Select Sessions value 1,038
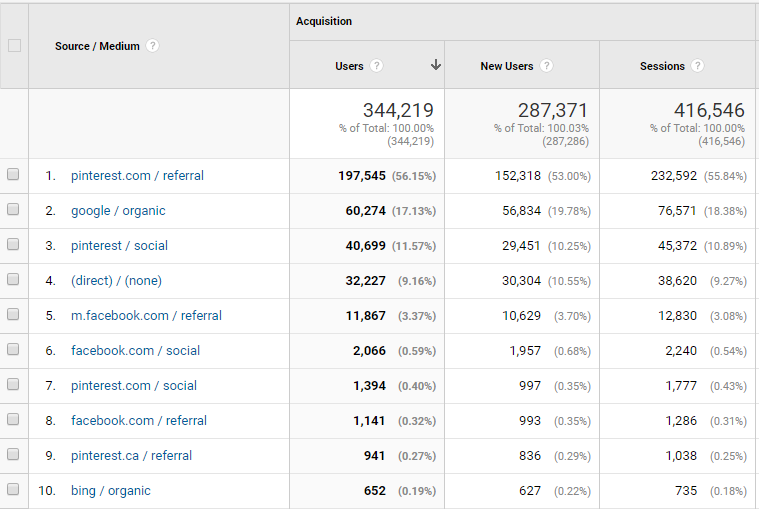This screenshot has width=759, height=517. click(x=681, y=456)
